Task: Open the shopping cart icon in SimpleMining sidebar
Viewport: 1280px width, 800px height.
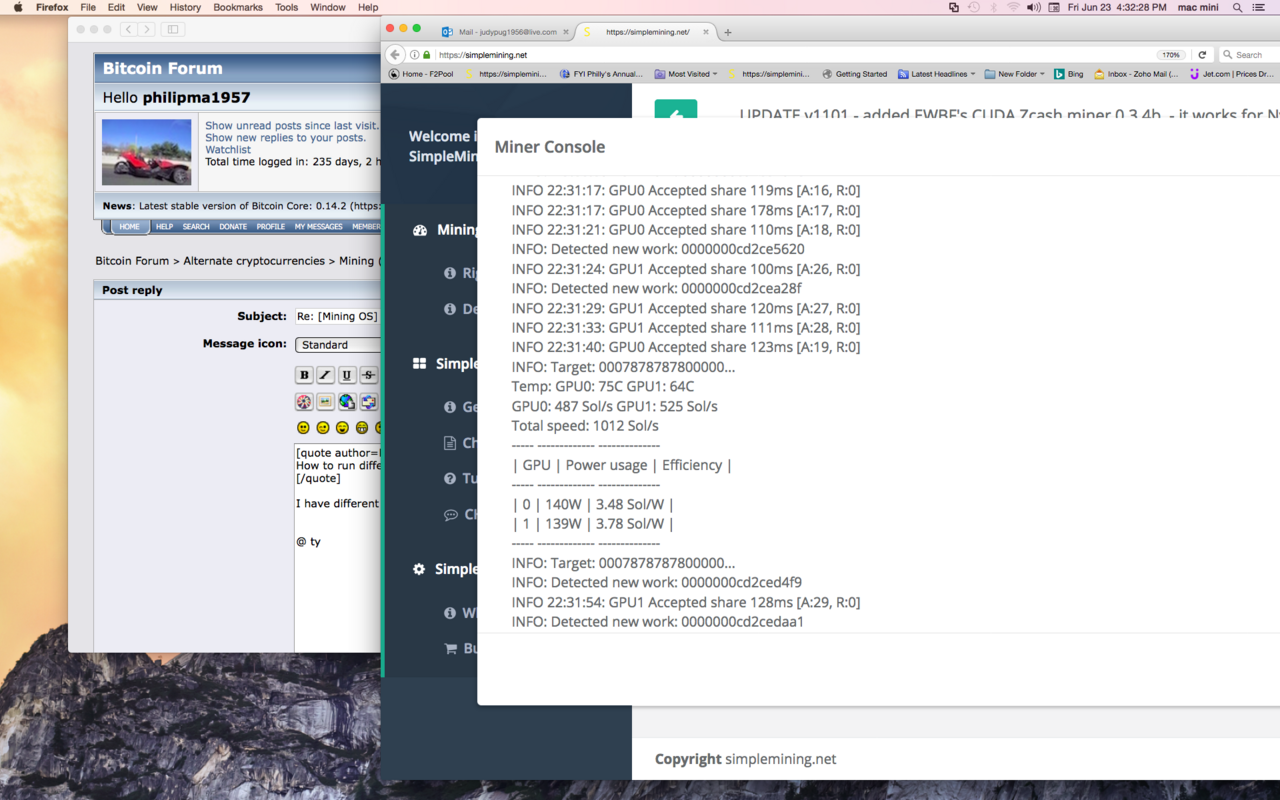Action: pyautogui.click(x=450, y=648)
